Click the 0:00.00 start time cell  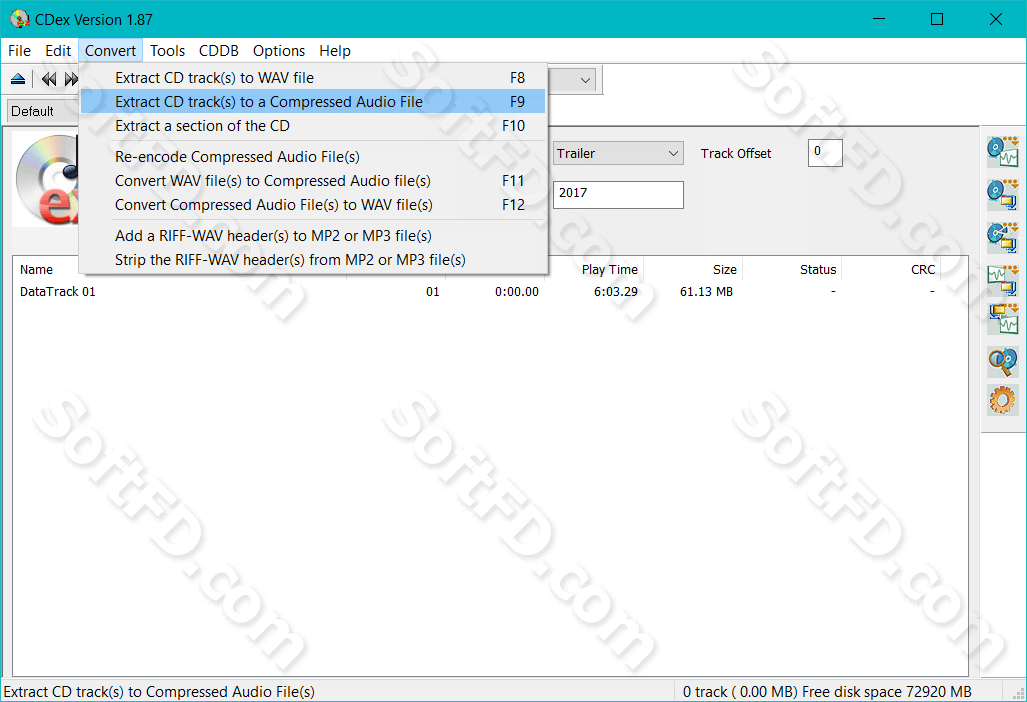[x=517, y=291]
